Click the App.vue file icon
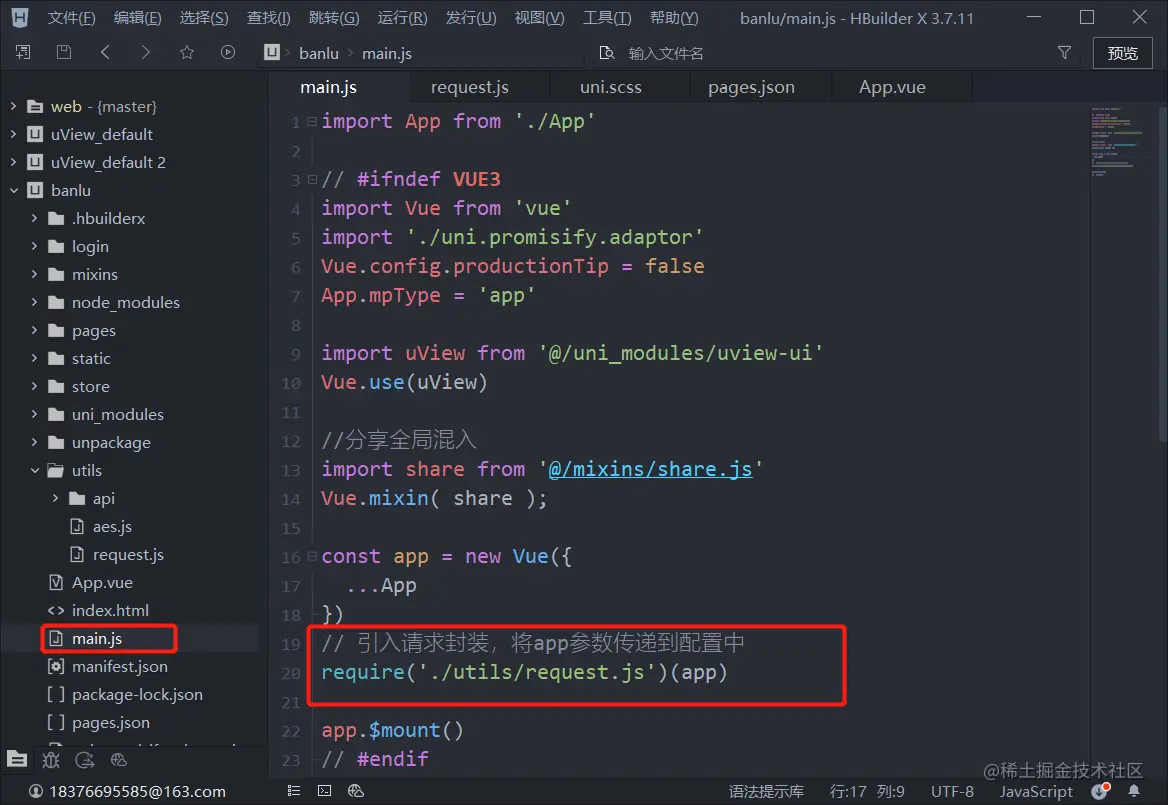 tap(56, 582)
